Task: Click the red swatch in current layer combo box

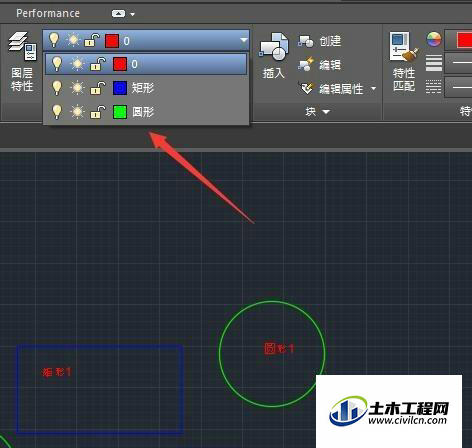Action: (112, 41)
